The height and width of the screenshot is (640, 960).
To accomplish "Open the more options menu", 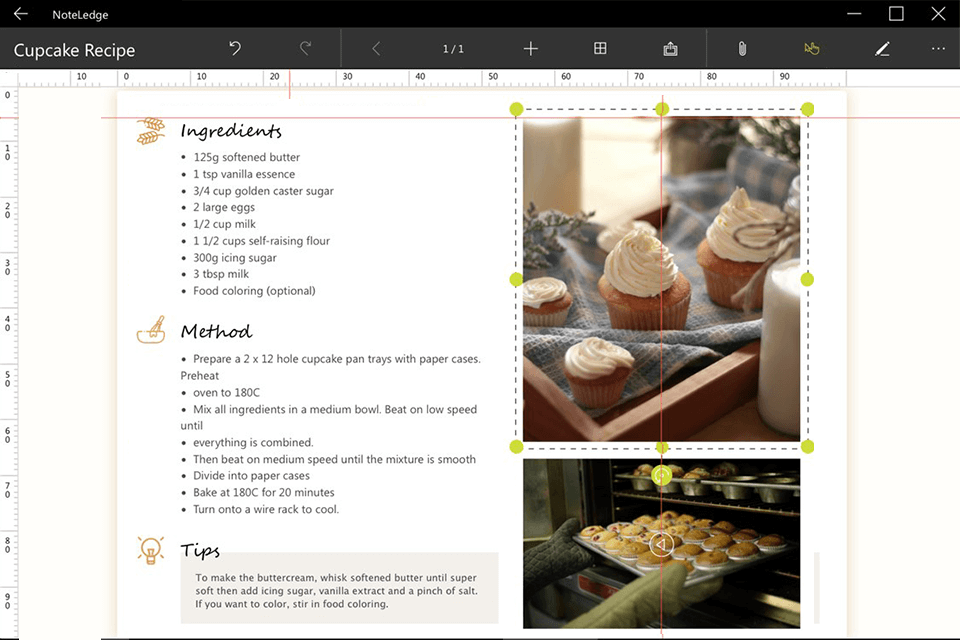I will 939,48.
